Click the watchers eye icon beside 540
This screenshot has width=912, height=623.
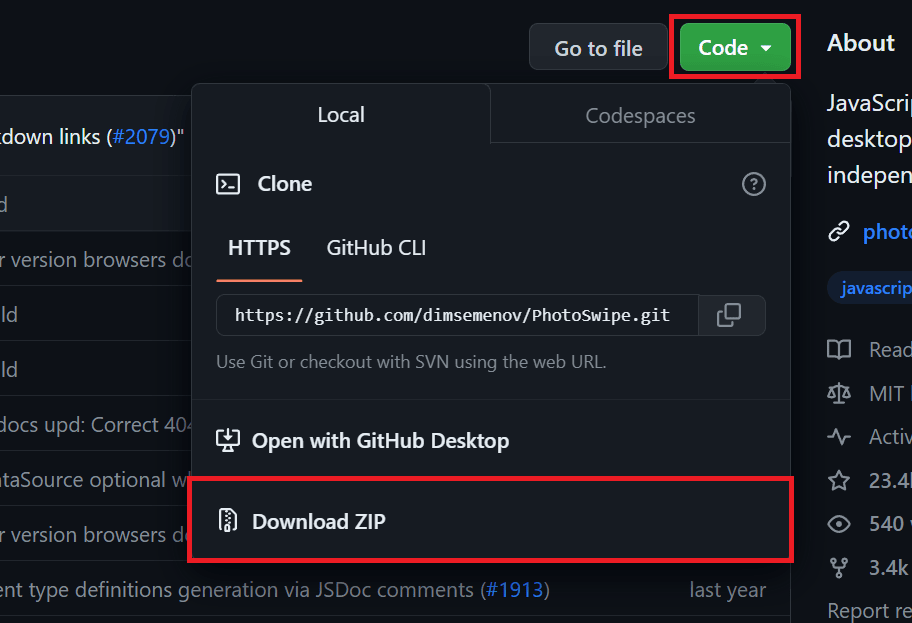click(x=839, y=524)
